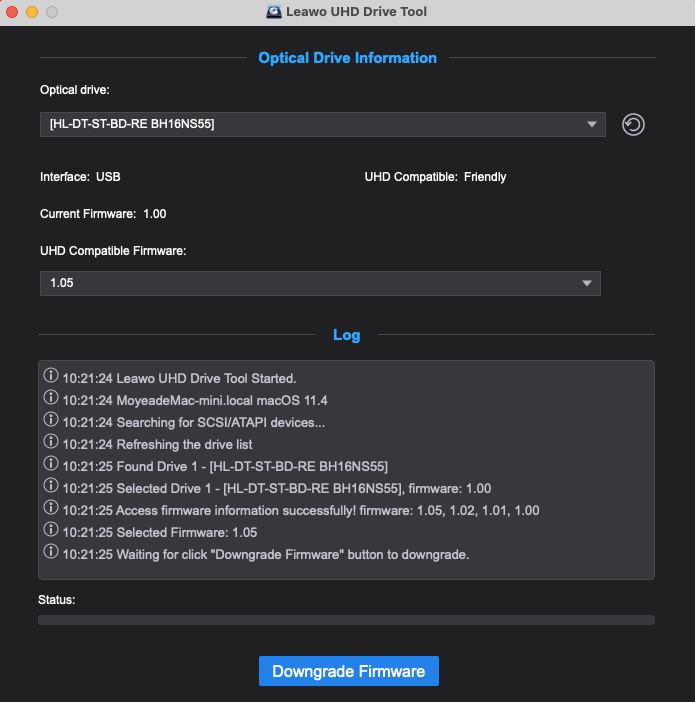
Task: Expand the UHD Compatible Firmware dropdown
Action: click(320, 283)
